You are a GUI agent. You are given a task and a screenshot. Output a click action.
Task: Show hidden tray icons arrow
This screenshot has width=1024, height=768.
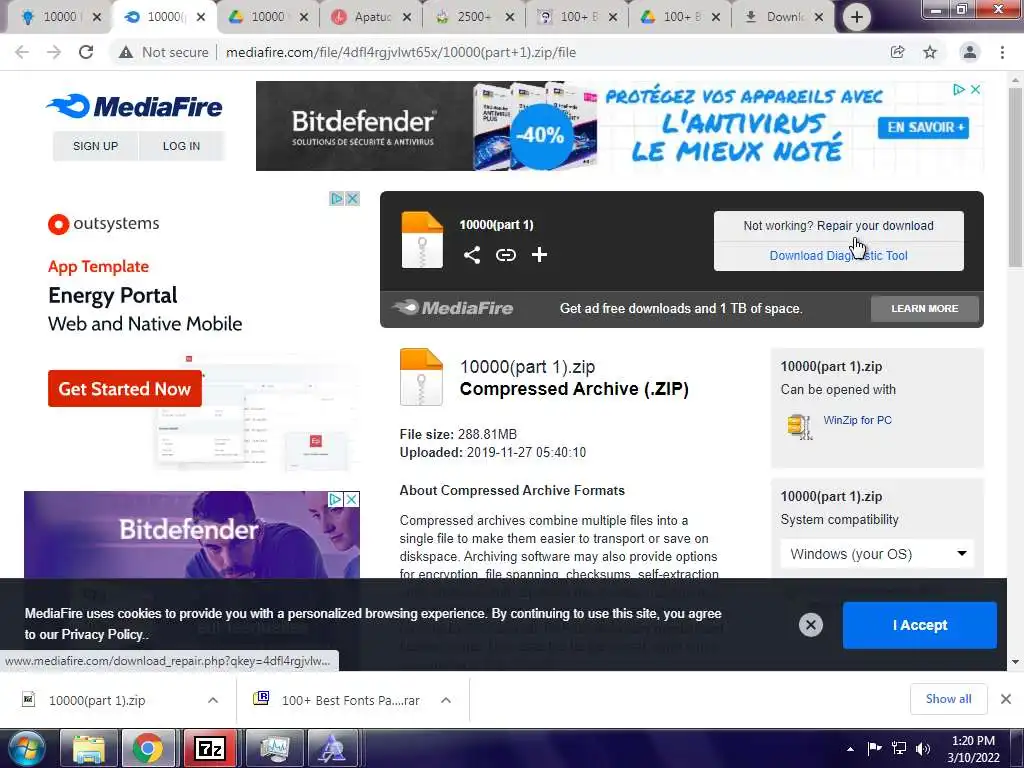(x=850, y=749)
